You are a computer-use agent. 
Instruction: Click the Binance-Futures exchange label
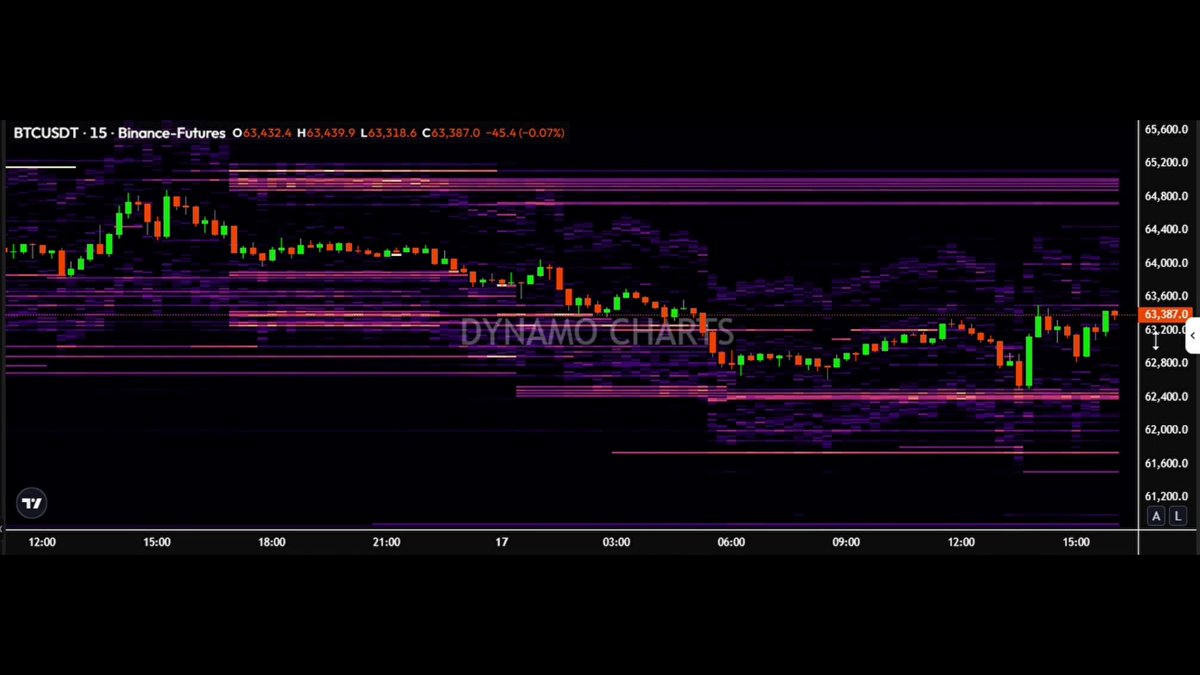[171, 132]
